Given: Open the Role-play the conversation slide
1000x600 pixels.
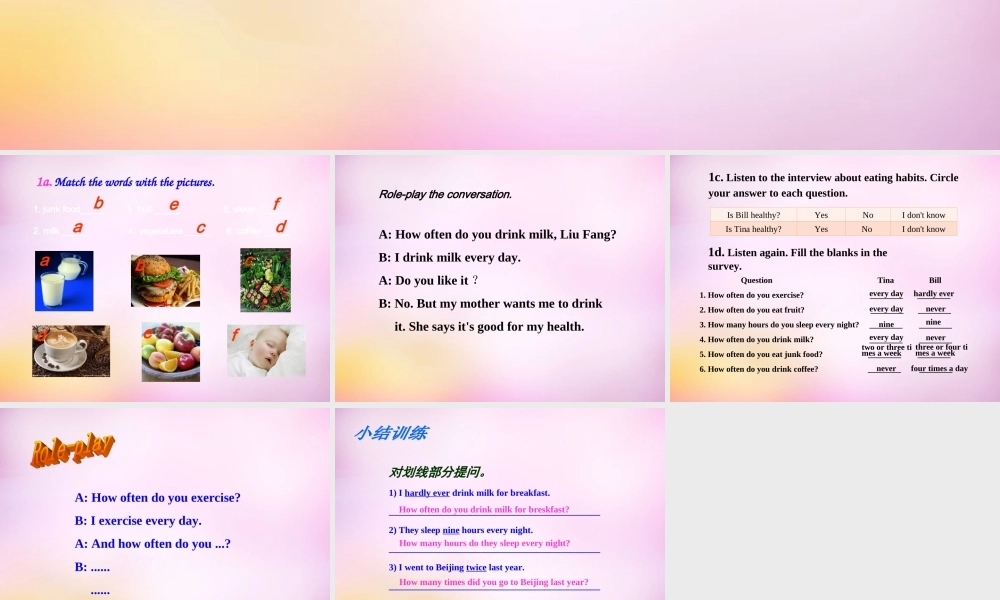Looking at the screenshot, I should 500,278.
